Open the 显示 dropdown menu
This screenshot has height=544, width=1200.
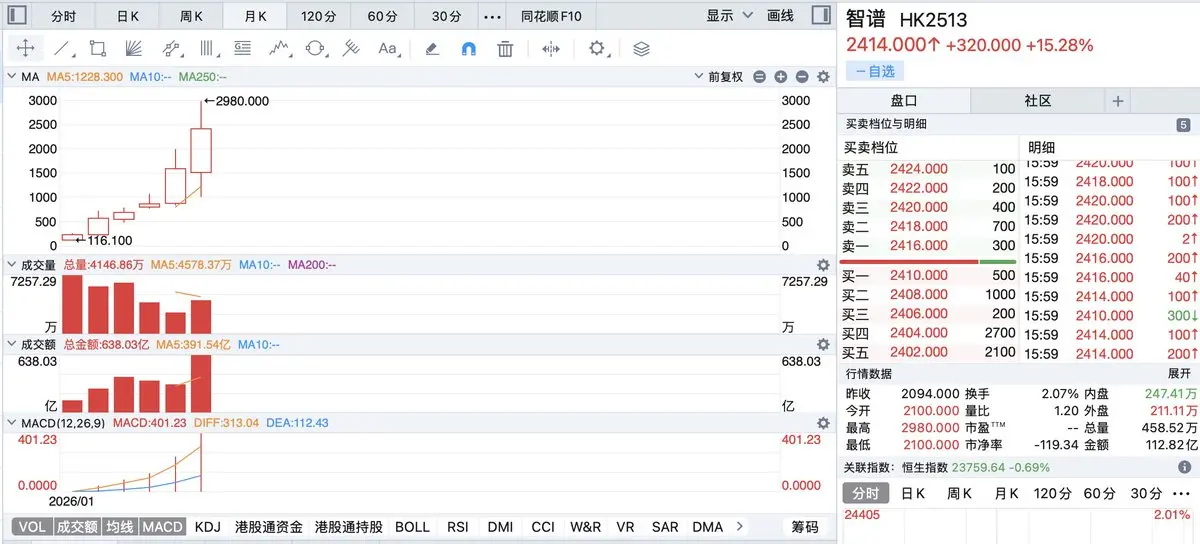[x=728, y=16]
